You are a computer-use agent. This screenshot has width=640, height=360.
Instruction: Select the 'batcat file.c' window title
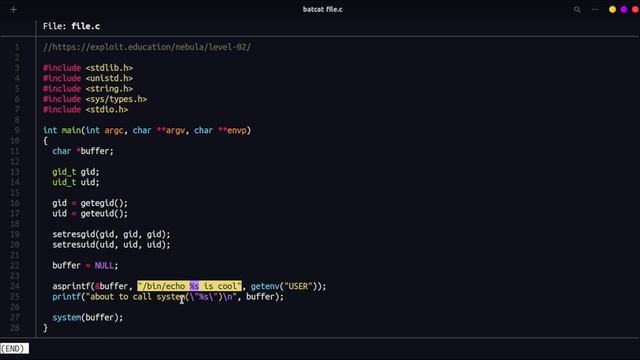point(322,9)
